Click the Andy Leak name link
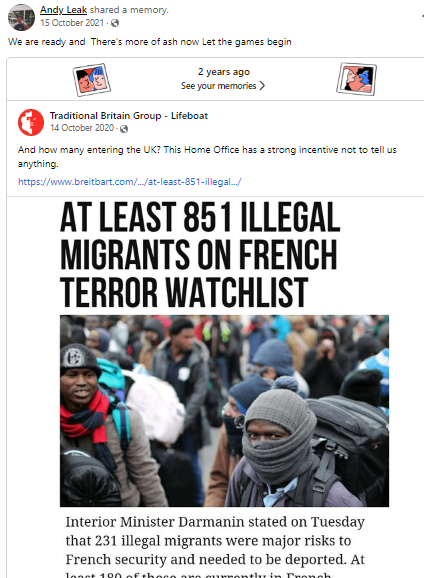The height and width of the screenshot is (578, 424). tap(63, 10)
